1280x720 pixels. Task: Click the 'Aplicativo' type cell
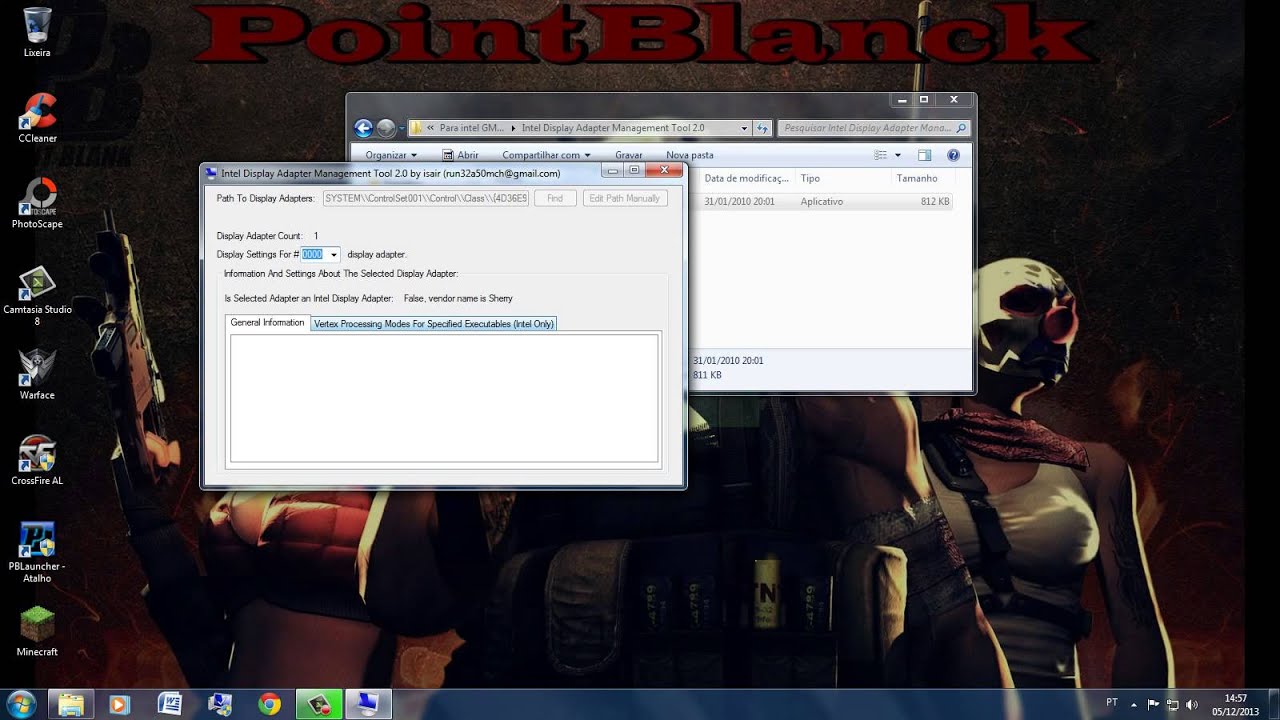(x=822, y=201)
